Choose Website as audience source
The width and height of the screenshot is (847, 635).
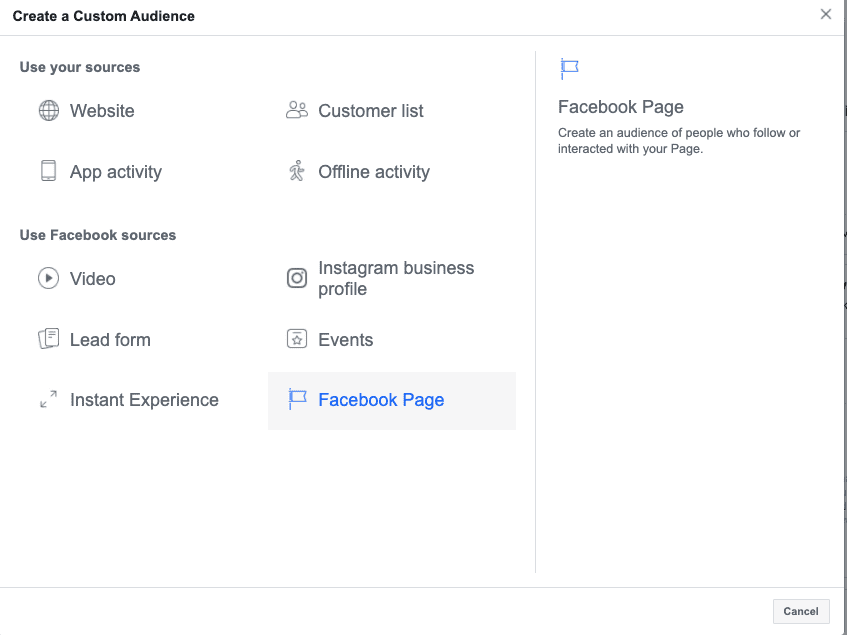(102, 111)
